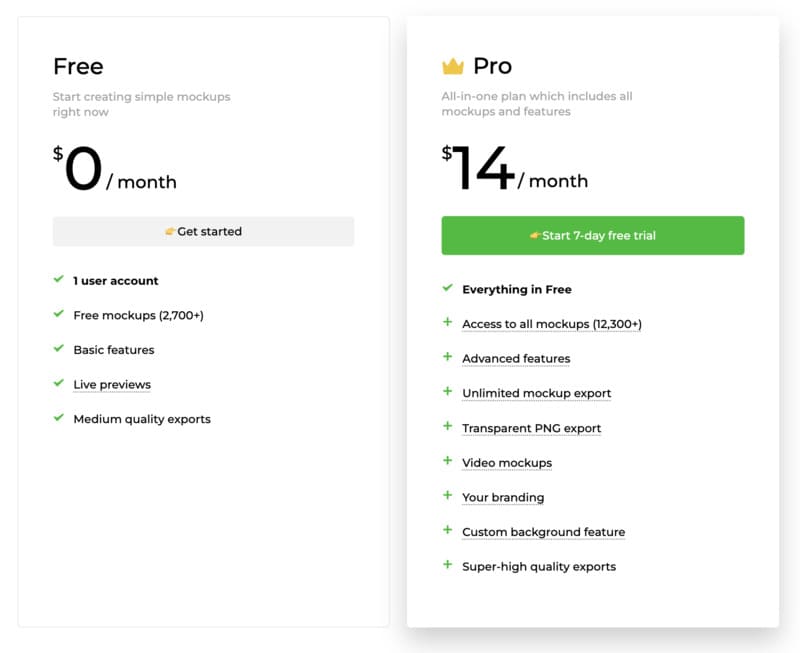The image size is (800, 653).
Task: Click the plus icon beside Advanced features
Action: [x=447, y=357]
